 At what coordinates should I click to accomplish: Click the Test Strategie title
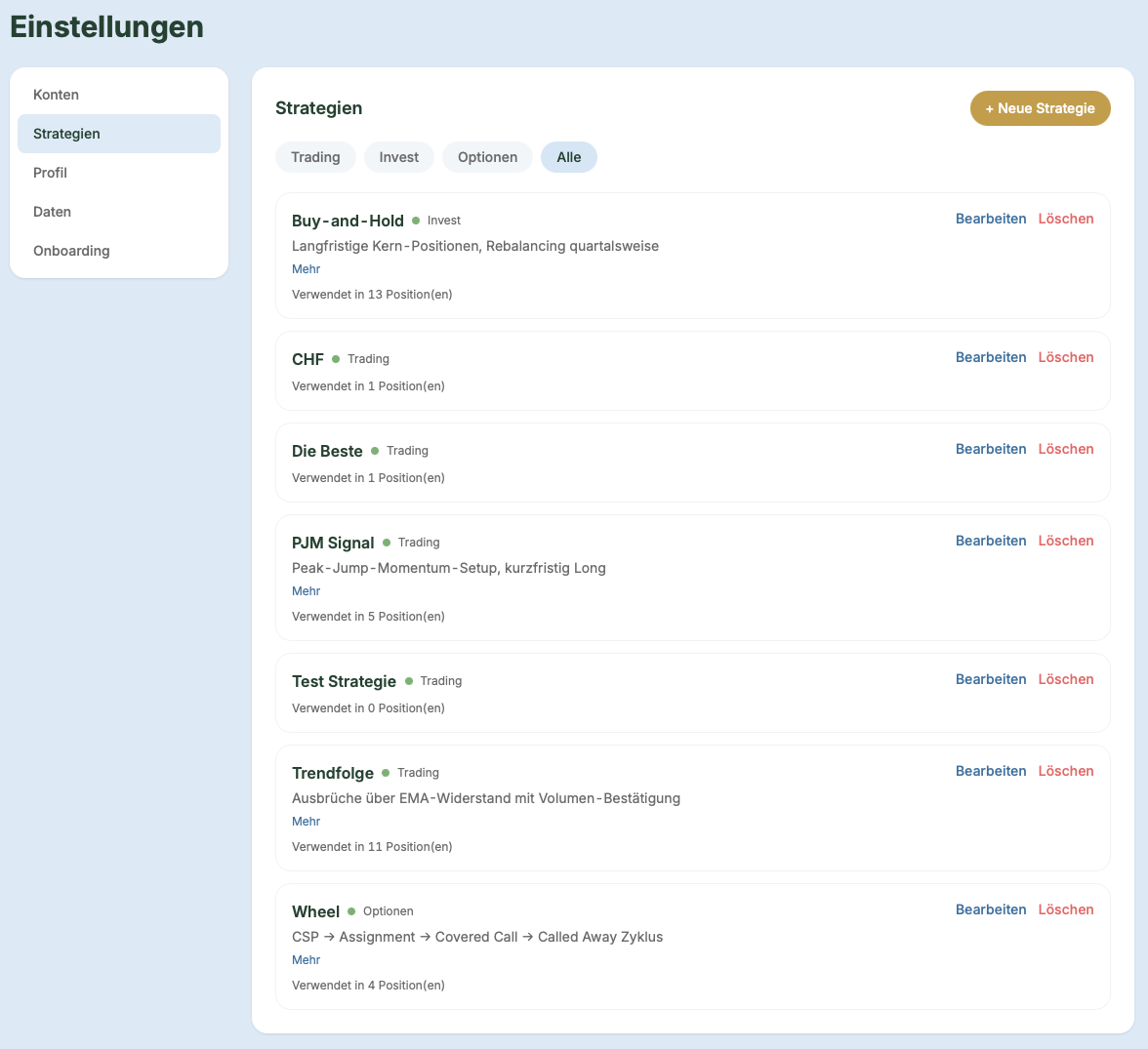click(344, 681)
